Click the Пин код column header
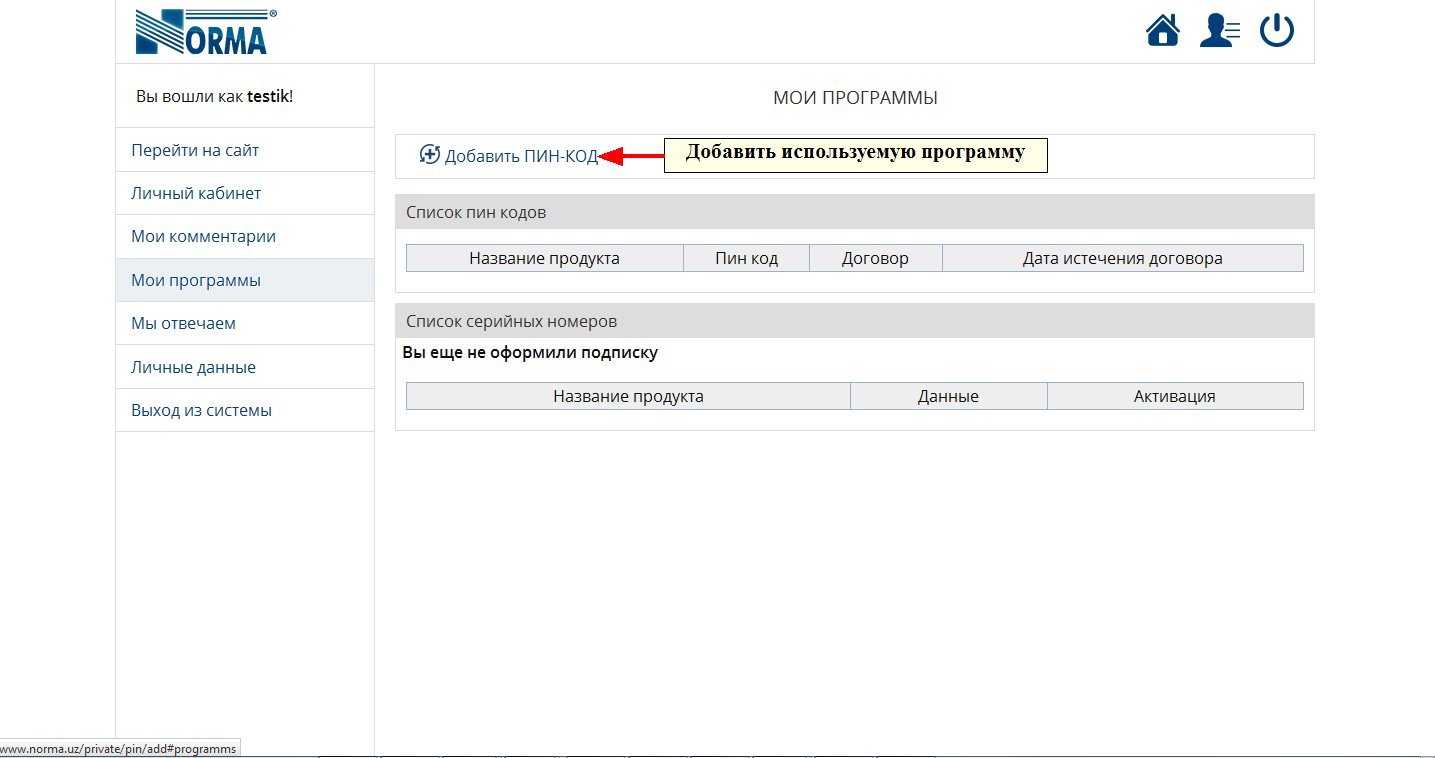The image size is (1435, 758). [746, 258]
